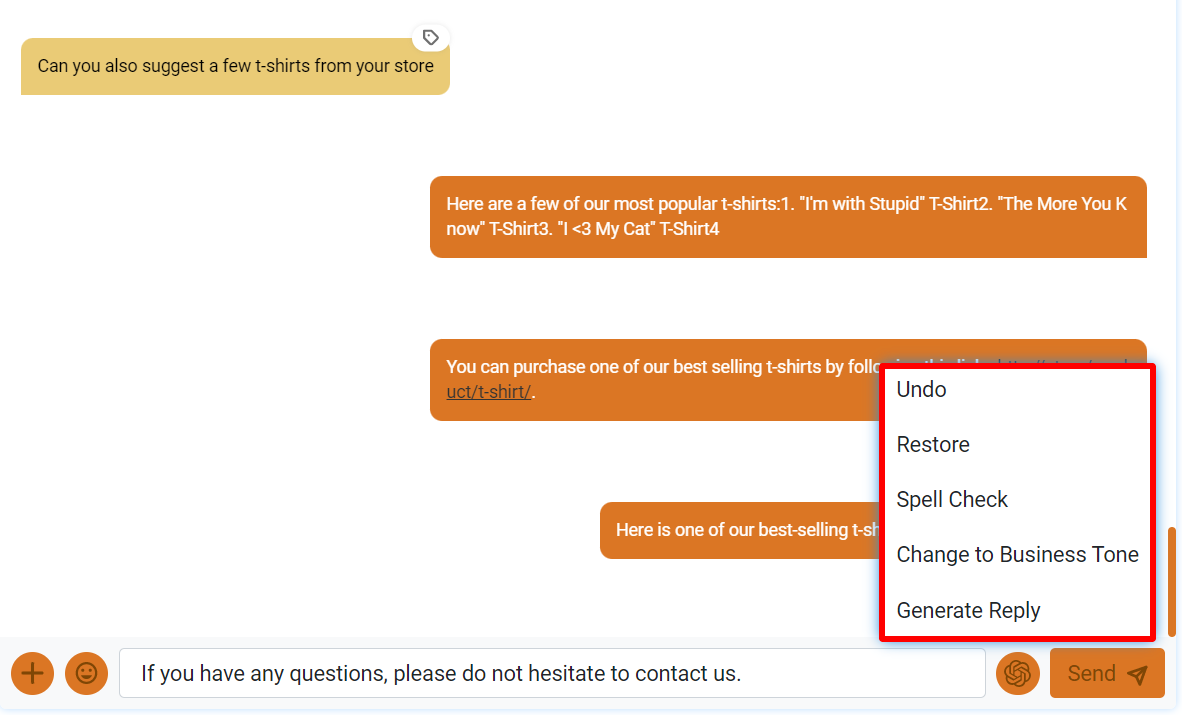The width and height of the screenshot is (1182, 715).
Task: Select Restore in the AI options menu
Action: tap(933, 444)
